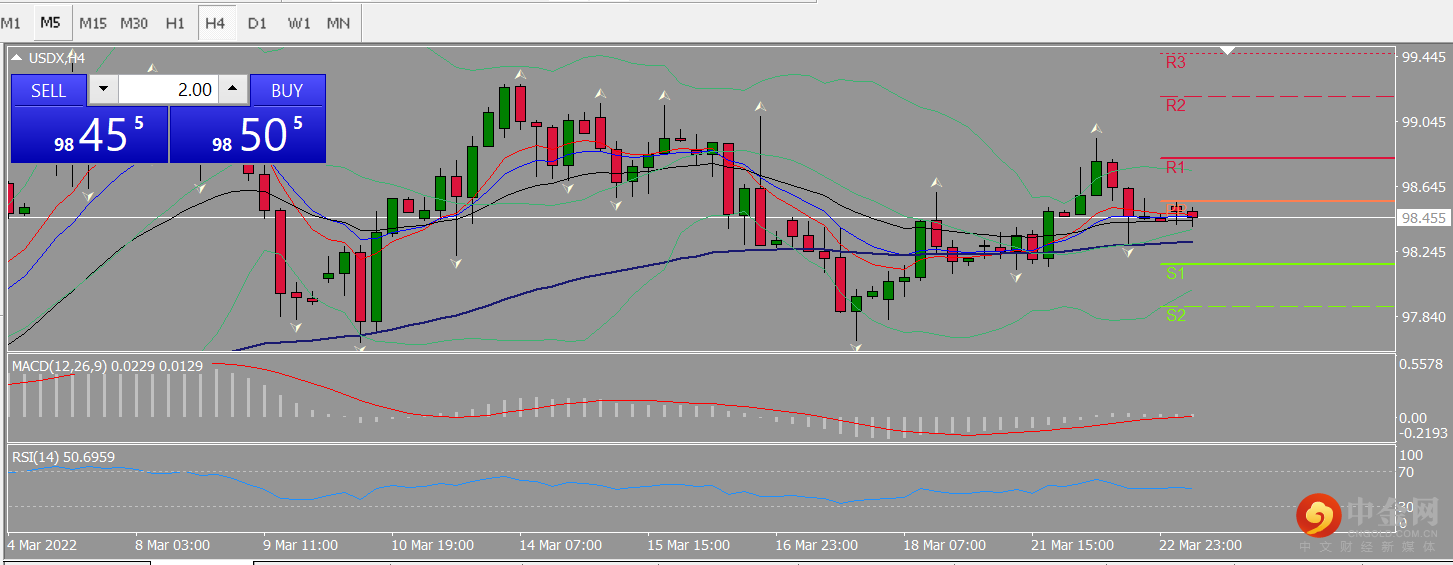Click the 98.645 price scale value
The image size is (1453, 565).
point(1424,187)
